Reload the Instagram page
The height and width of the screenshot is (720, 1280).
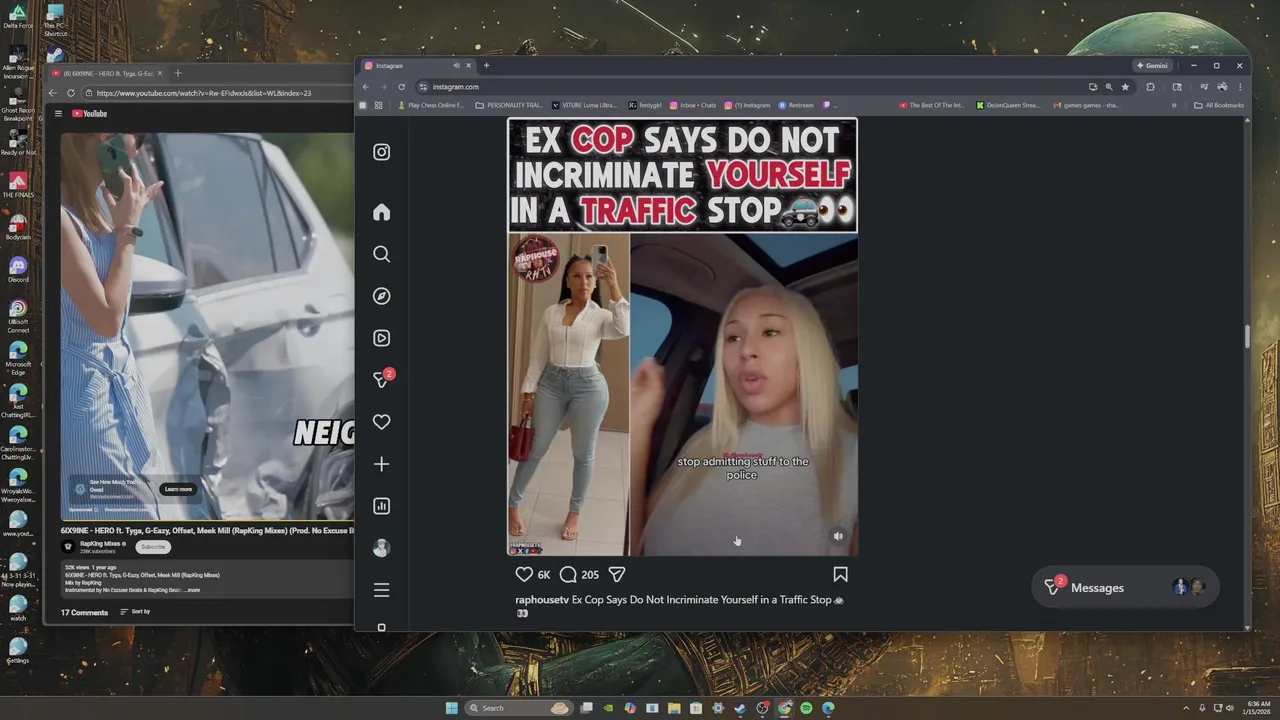[402, 87]
